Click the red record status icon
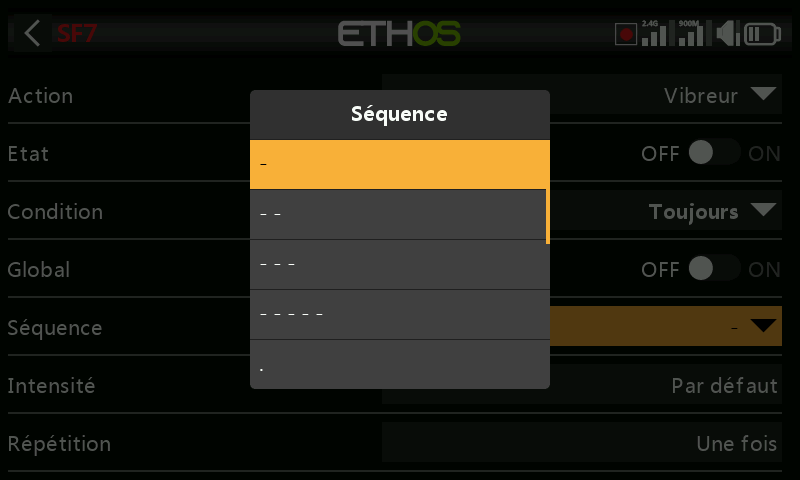Viewport: 800px width, 480px height. click(x=626, y=34)
